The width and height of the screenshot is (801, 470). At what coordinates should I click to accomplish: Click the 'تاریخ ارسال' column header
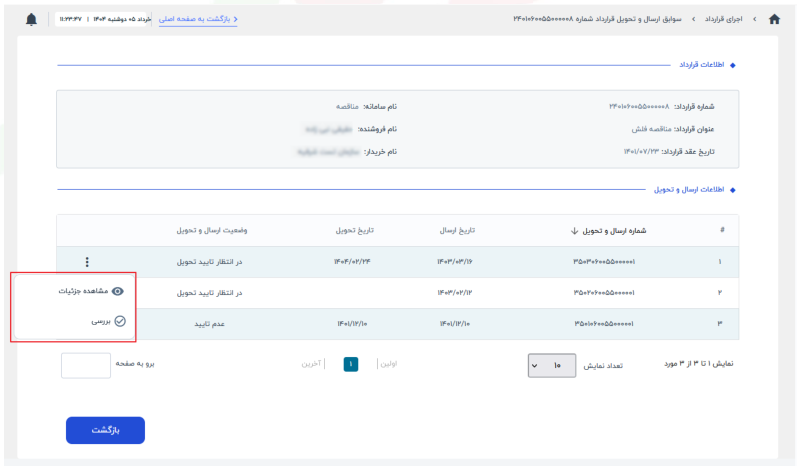(x=457, y=230)
